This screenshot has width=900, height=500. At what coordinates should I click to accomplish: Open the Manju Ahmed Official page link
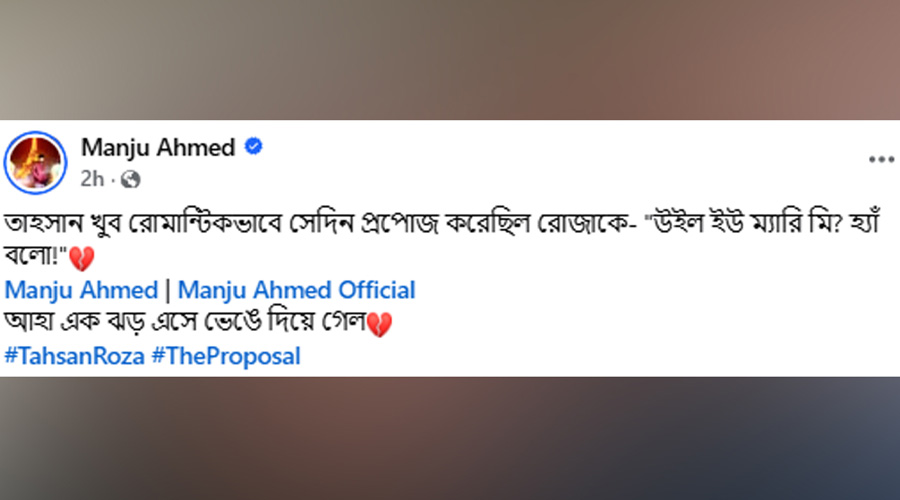tap(296, 291)
